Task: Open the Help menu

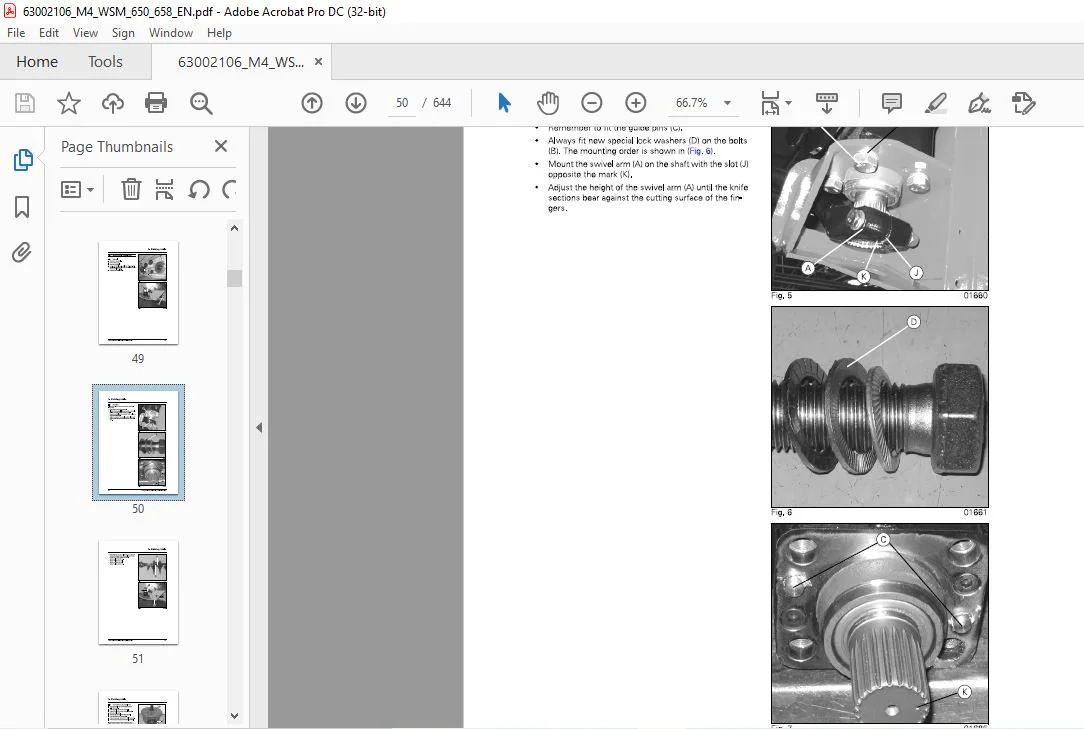Action: click(x=219, y=33)
